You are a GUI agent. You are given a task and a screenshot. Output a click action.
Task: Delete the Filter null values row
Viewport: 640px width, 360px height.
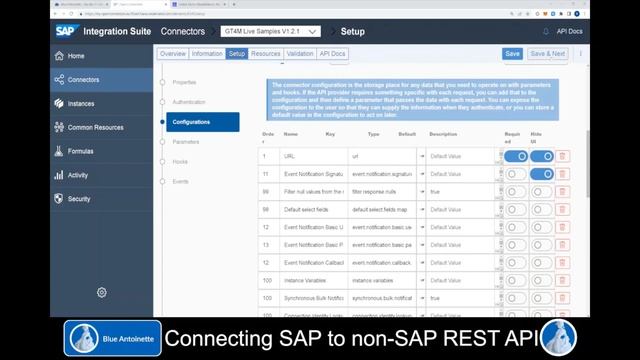pyautogui.click(x=562, y=192)
